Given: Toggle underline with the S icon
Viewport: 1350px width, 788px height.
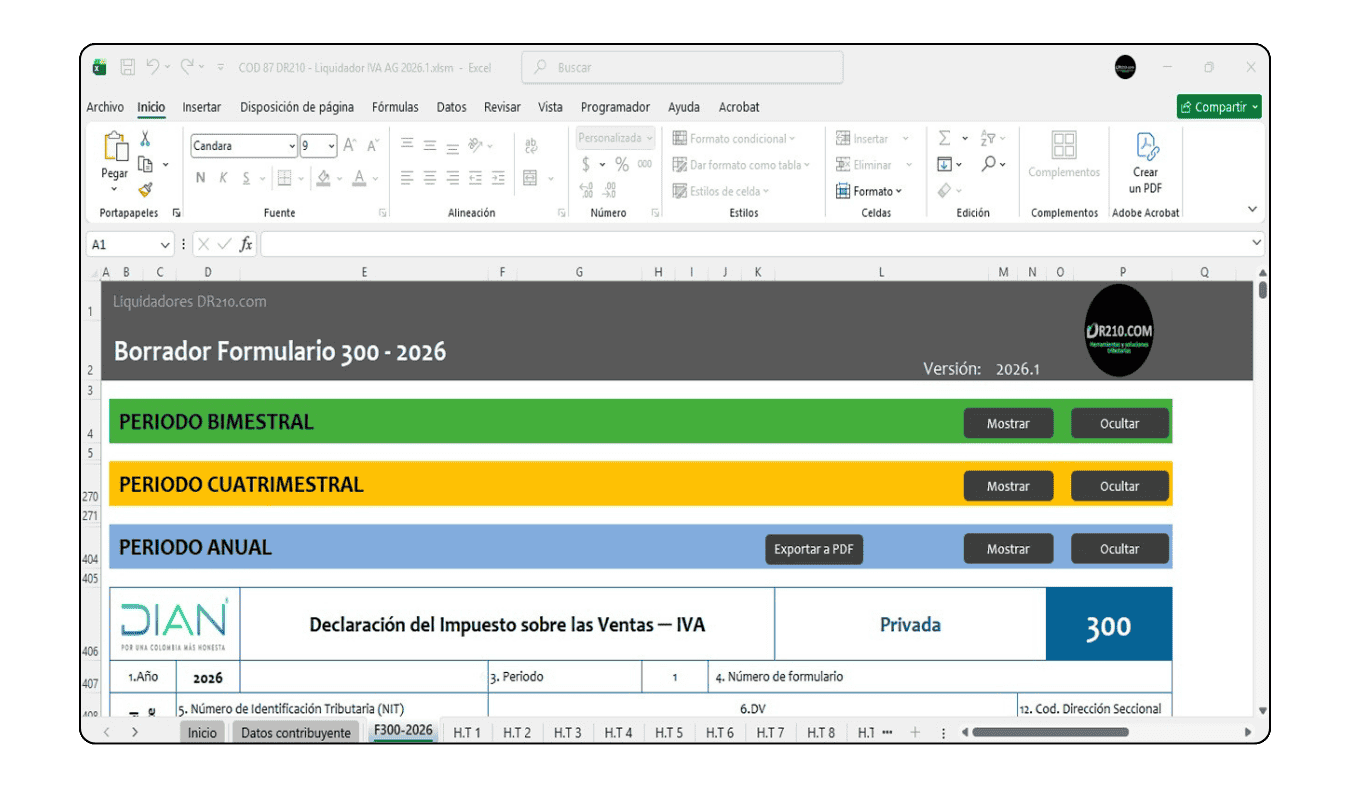Looking at the screenshot, I should point(246,177).
